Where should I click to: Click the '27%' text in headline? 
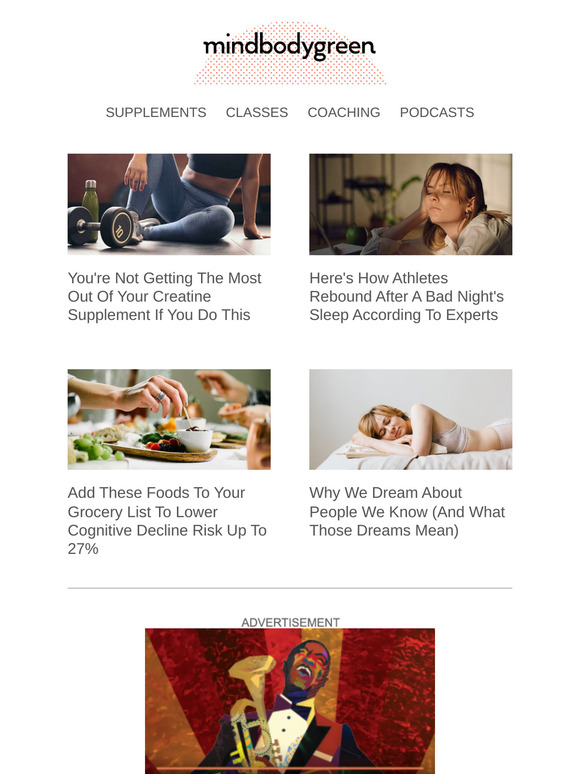[83, 549]
